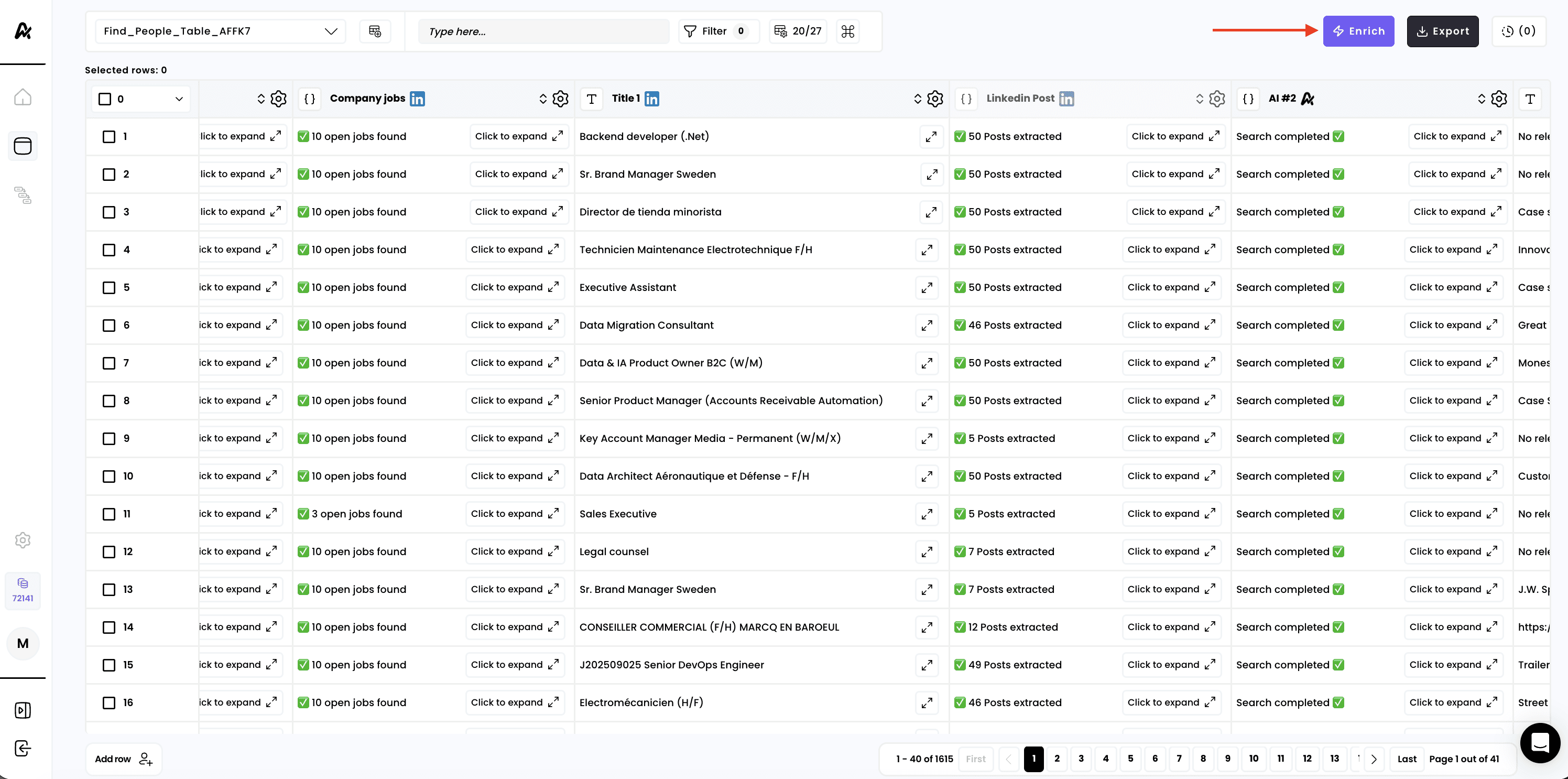
Task: Click the logout icon at sidebar bottom
Action: pos(23,748)
